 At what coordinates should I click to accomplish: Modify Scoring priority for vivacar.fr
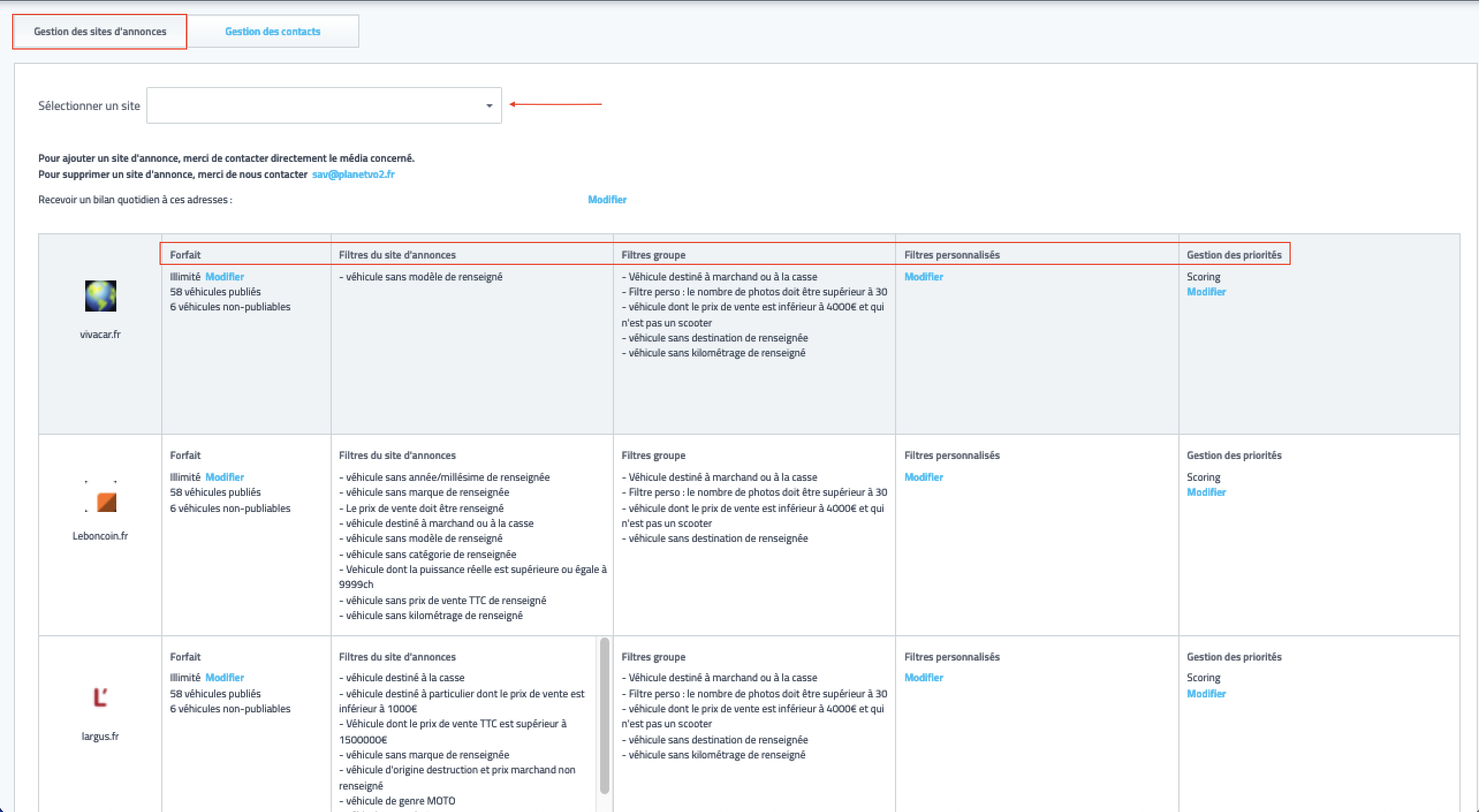click(x=1207, y=292)
